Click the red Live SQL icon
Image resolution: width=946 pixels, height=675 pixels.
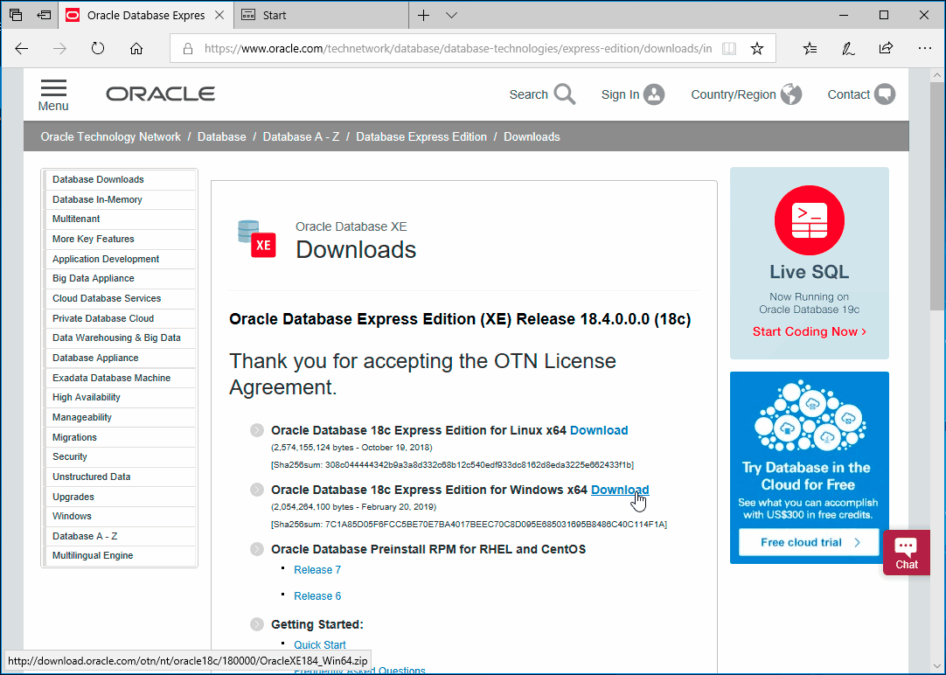[808, 220]
